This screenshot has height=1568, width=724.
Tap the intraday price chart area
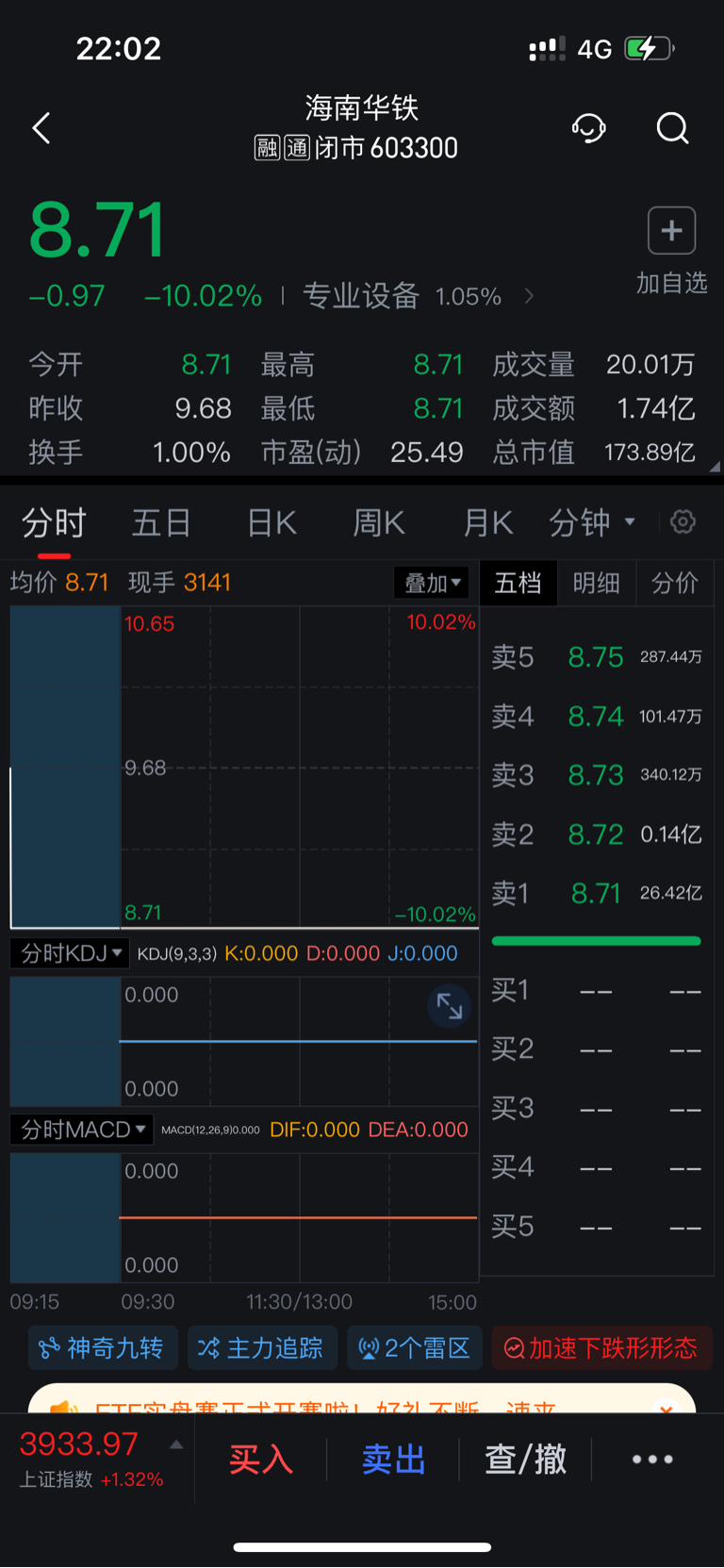click(244, 767)
